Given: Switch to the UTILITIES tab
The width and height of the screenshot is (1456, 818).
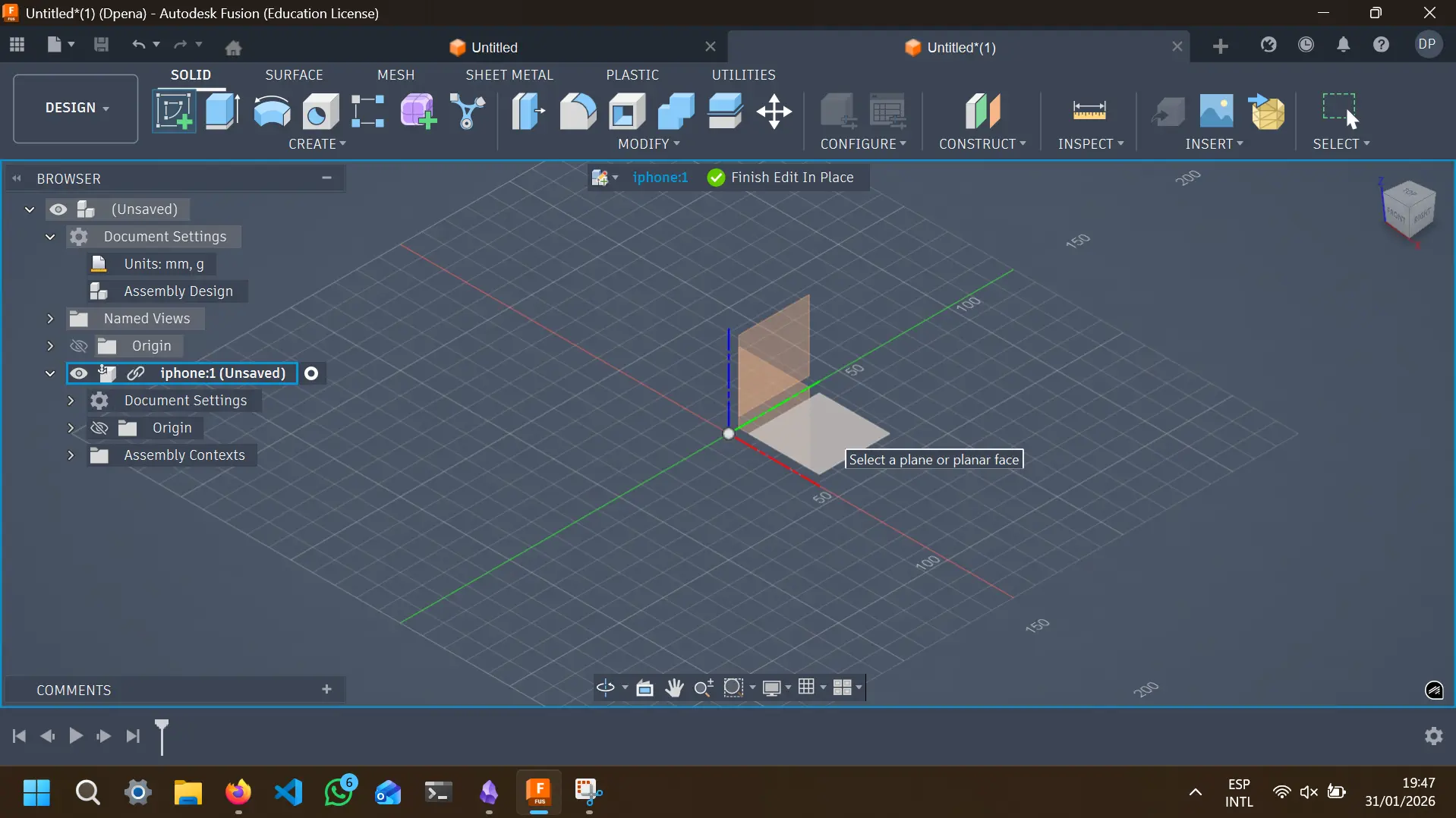Looking at the screenshot, I should pyautogui.click(x=743, y=74).
